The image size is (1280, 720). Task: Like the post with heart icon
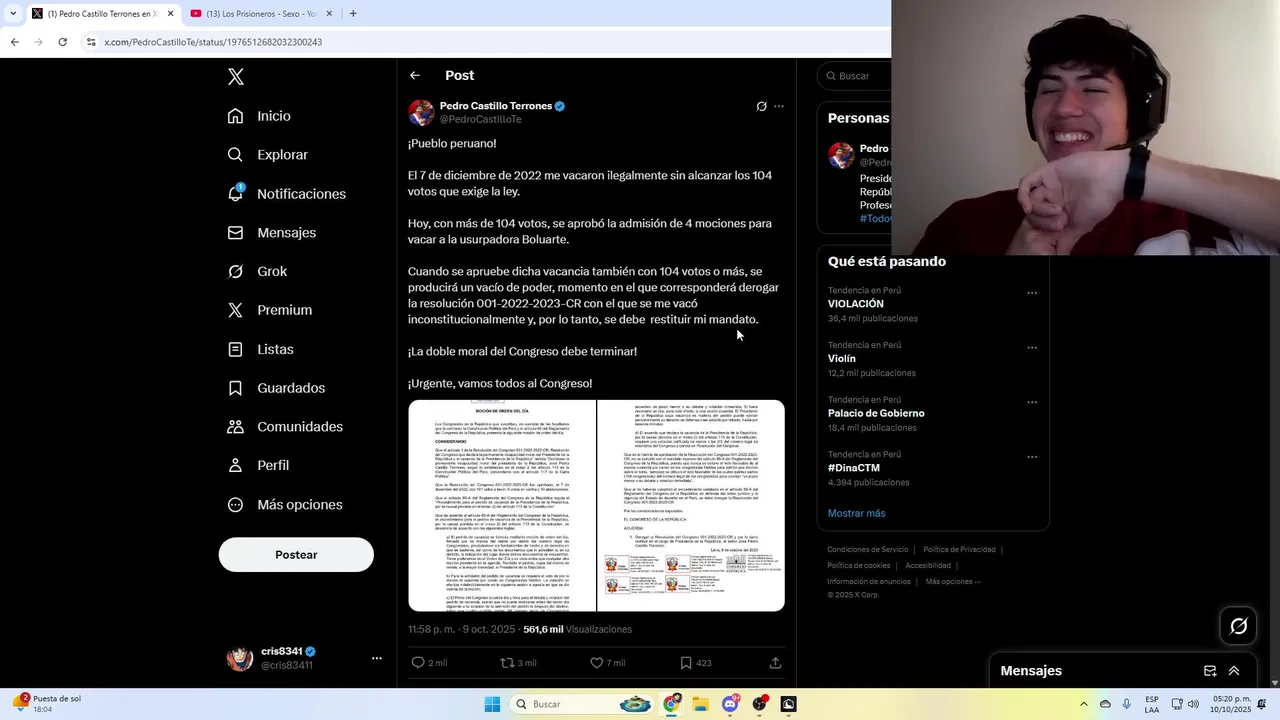597,662
